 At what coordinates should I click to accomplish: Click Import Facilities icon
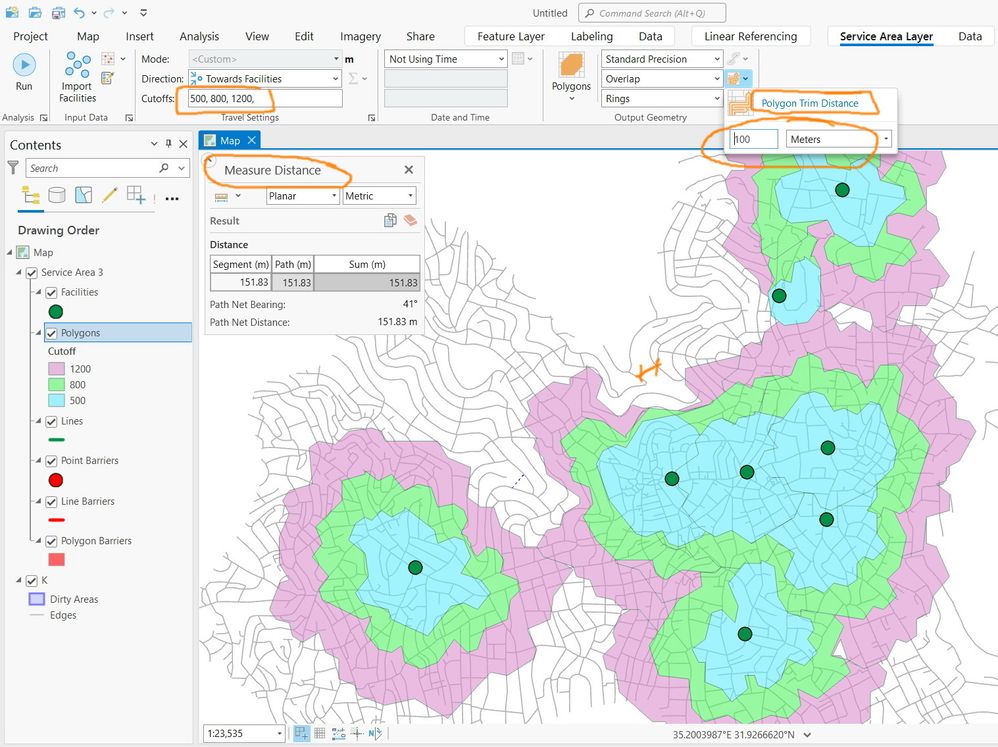click(77, 66)
